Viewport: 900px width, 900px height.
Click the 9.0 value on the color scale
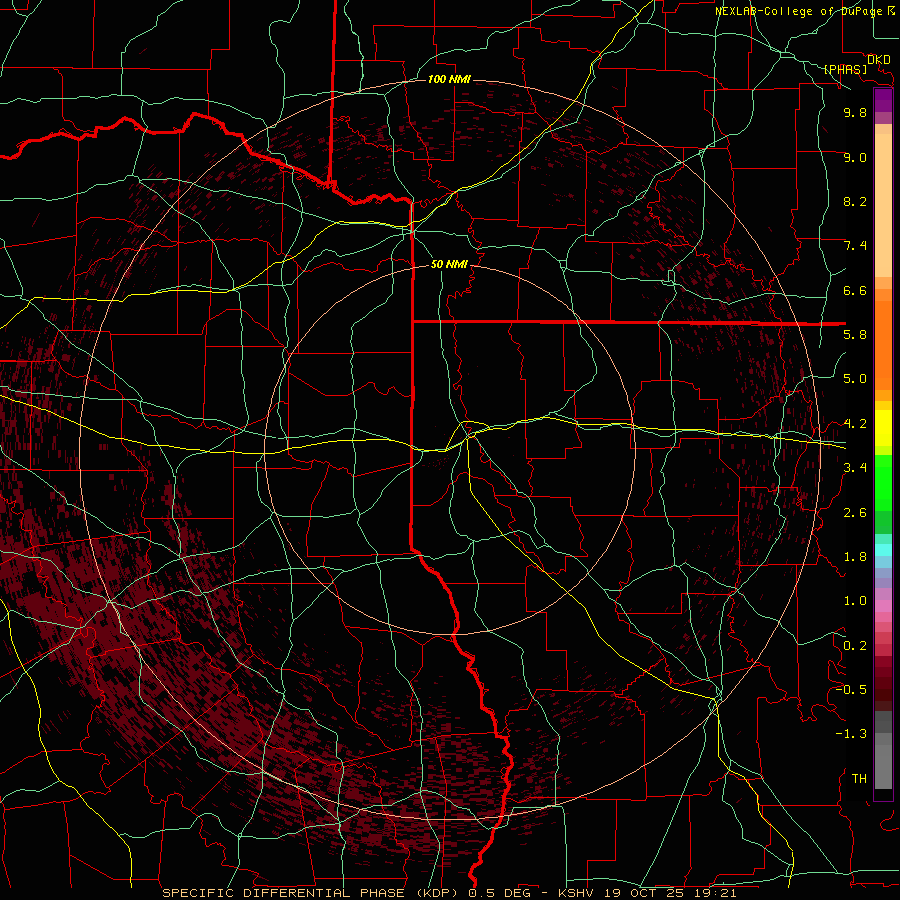click(x=855, y=157)
